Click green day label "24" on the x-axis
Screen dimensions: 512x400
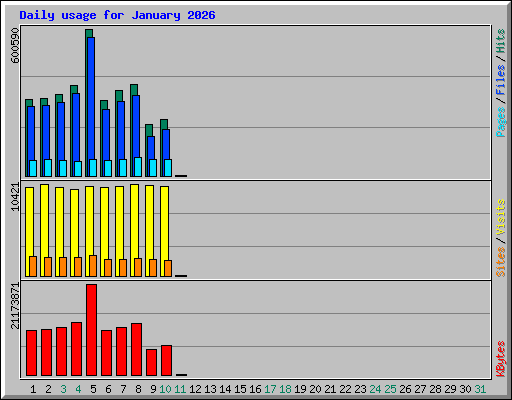click(375, 389)
